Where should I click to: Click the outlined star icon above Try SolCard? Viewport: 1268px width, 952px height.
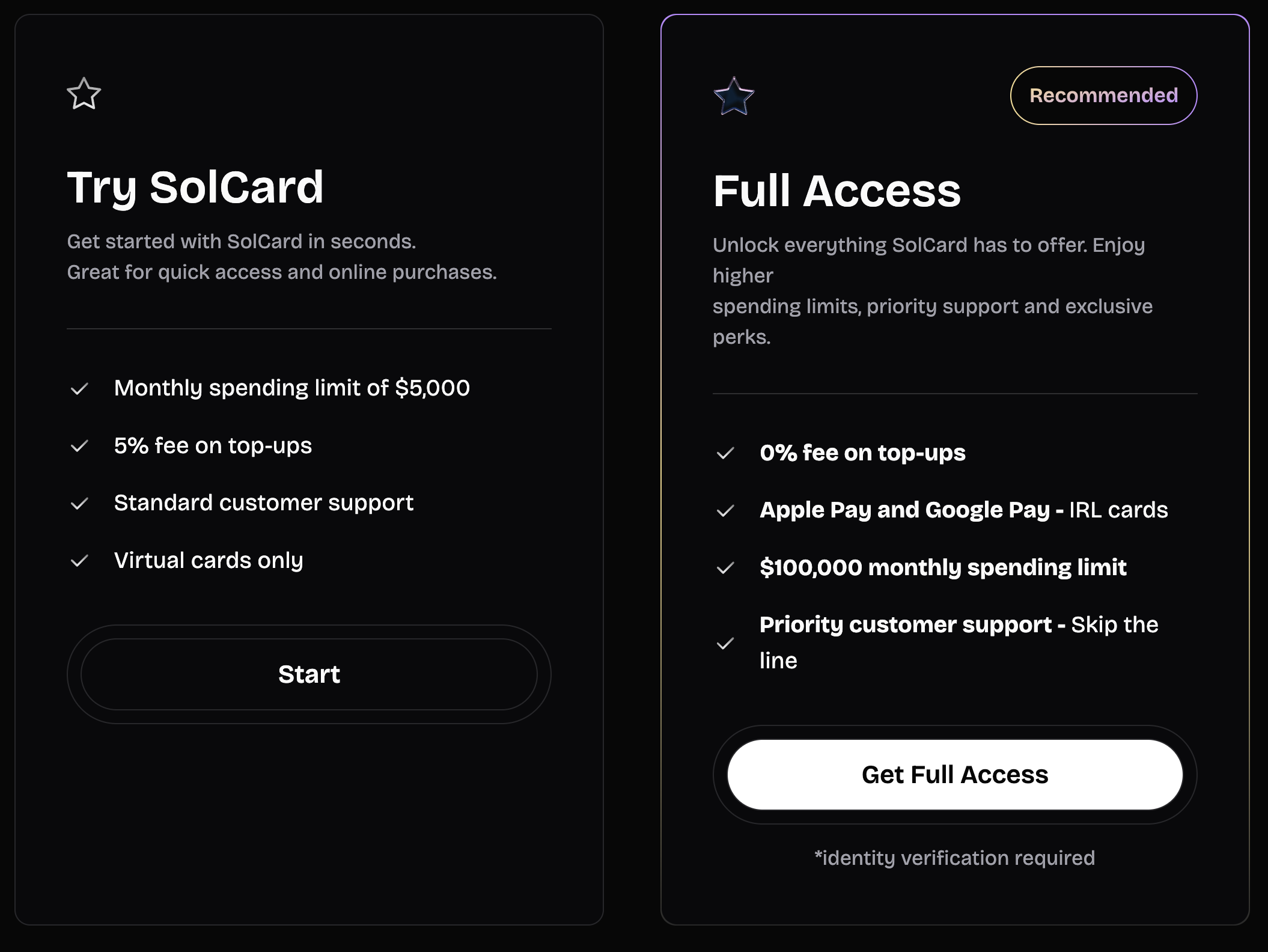coord(84,94)
